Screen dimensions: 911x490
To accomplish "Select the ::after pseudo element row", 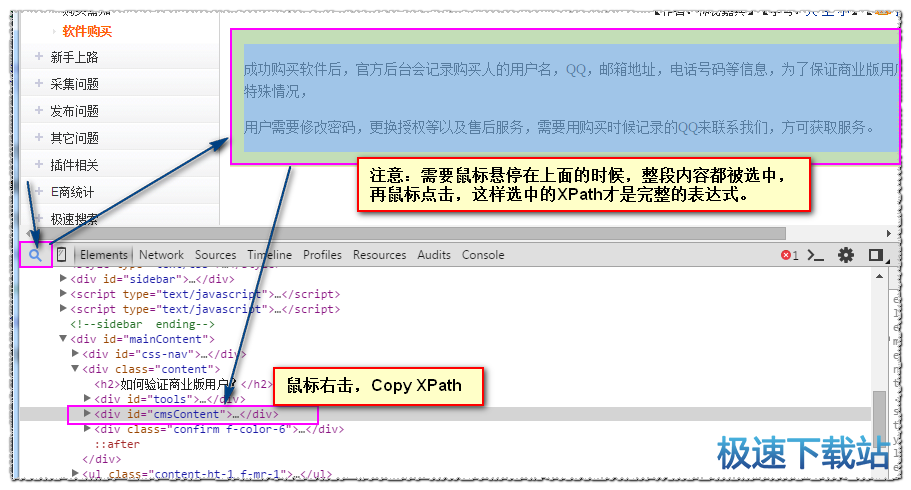I will point(117,444).
